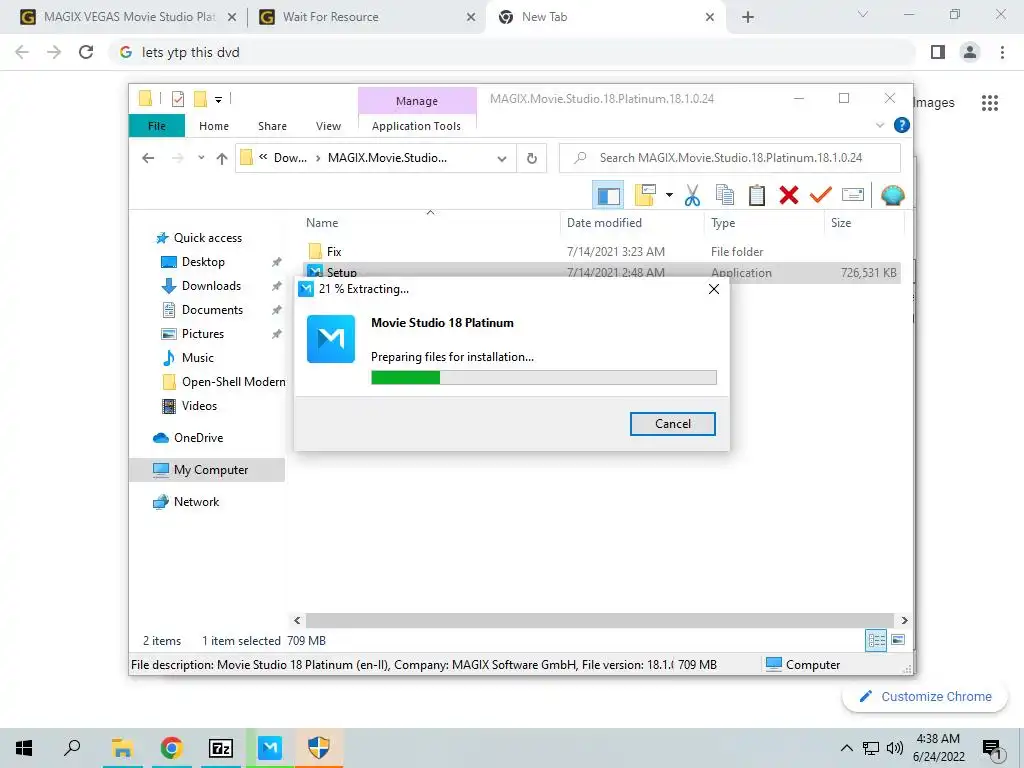The height and width of the screenshot is (768, 1024).
Task: Click the Chrome address bar
Action: pyautogui.click(x=512, y=52)
